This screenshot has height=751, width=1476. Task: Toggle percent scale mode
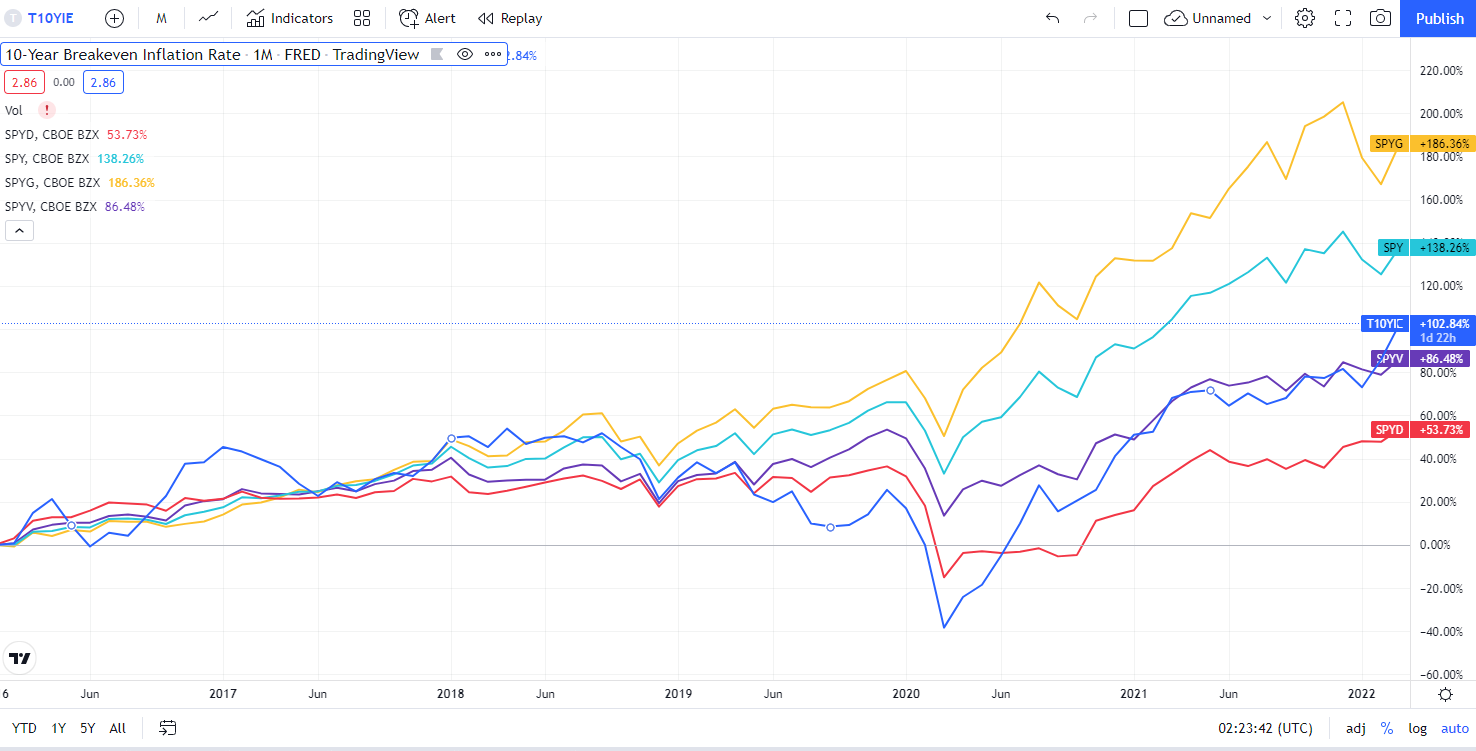pyautogui.click(x=1387, y=728)
